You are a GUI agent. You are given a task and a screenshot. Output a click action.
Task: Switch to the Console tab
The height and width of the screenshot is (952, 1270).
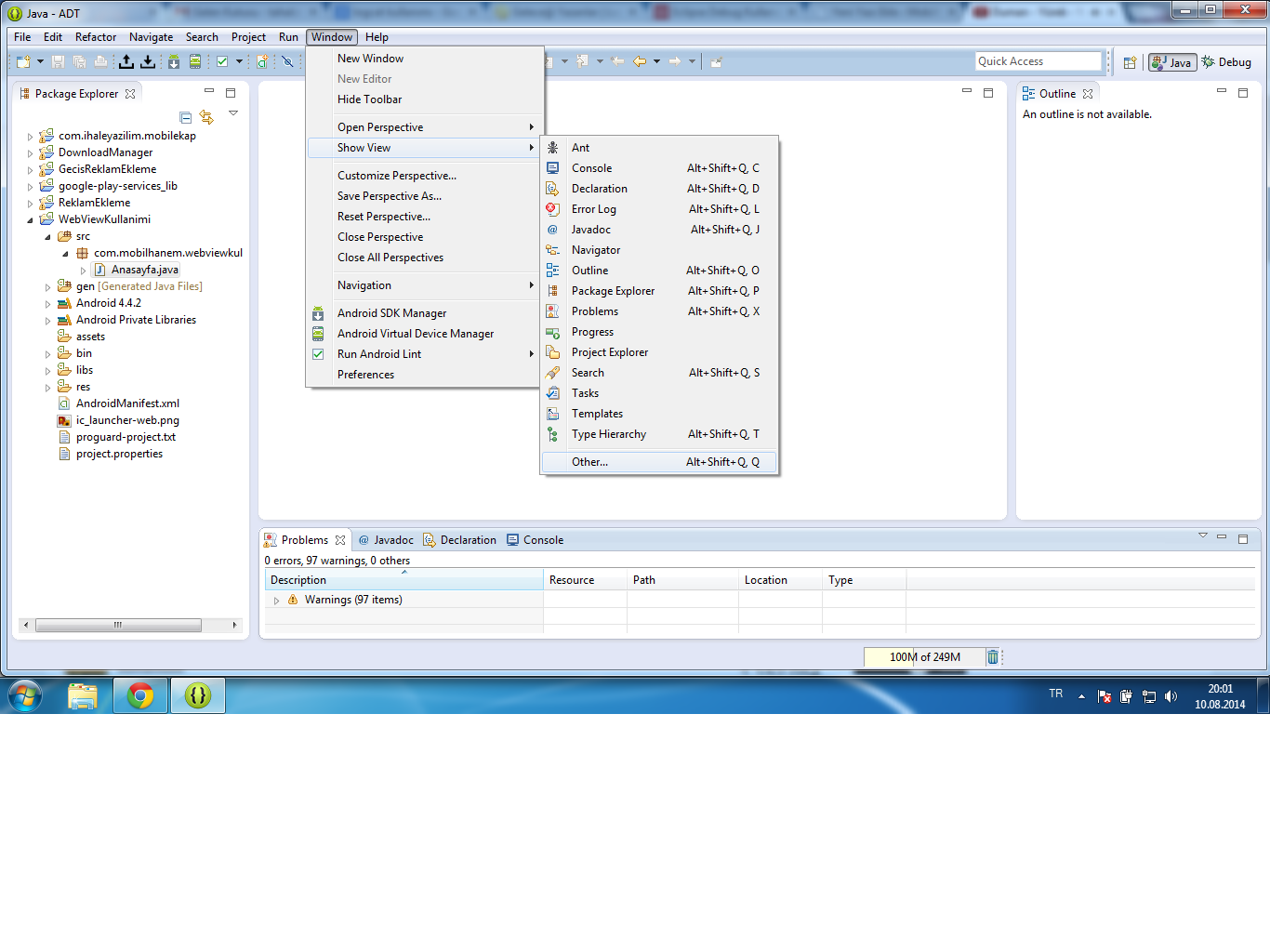click(536, 540)
